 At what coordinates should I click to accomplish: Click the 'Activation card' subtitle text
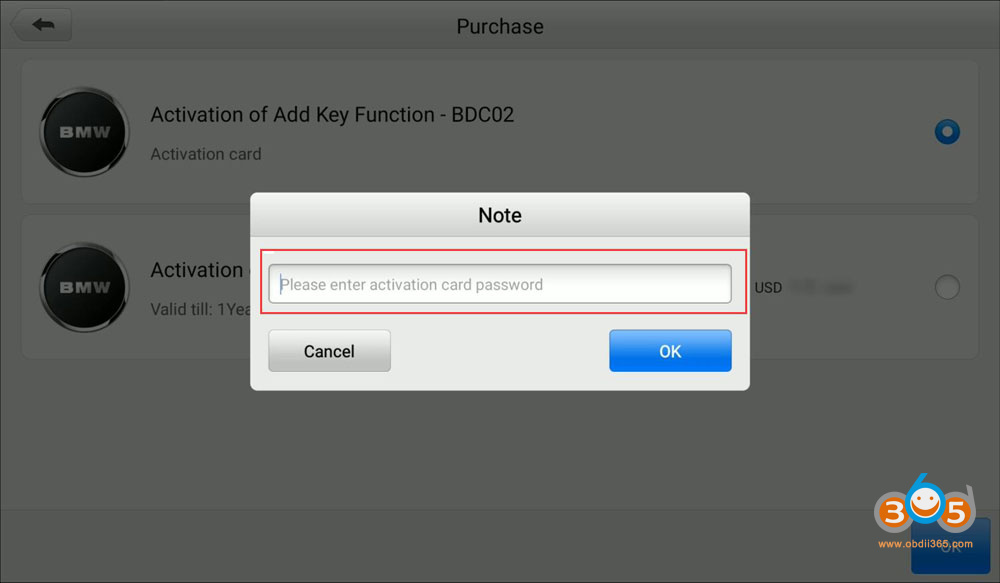click(x=206, y=154)
